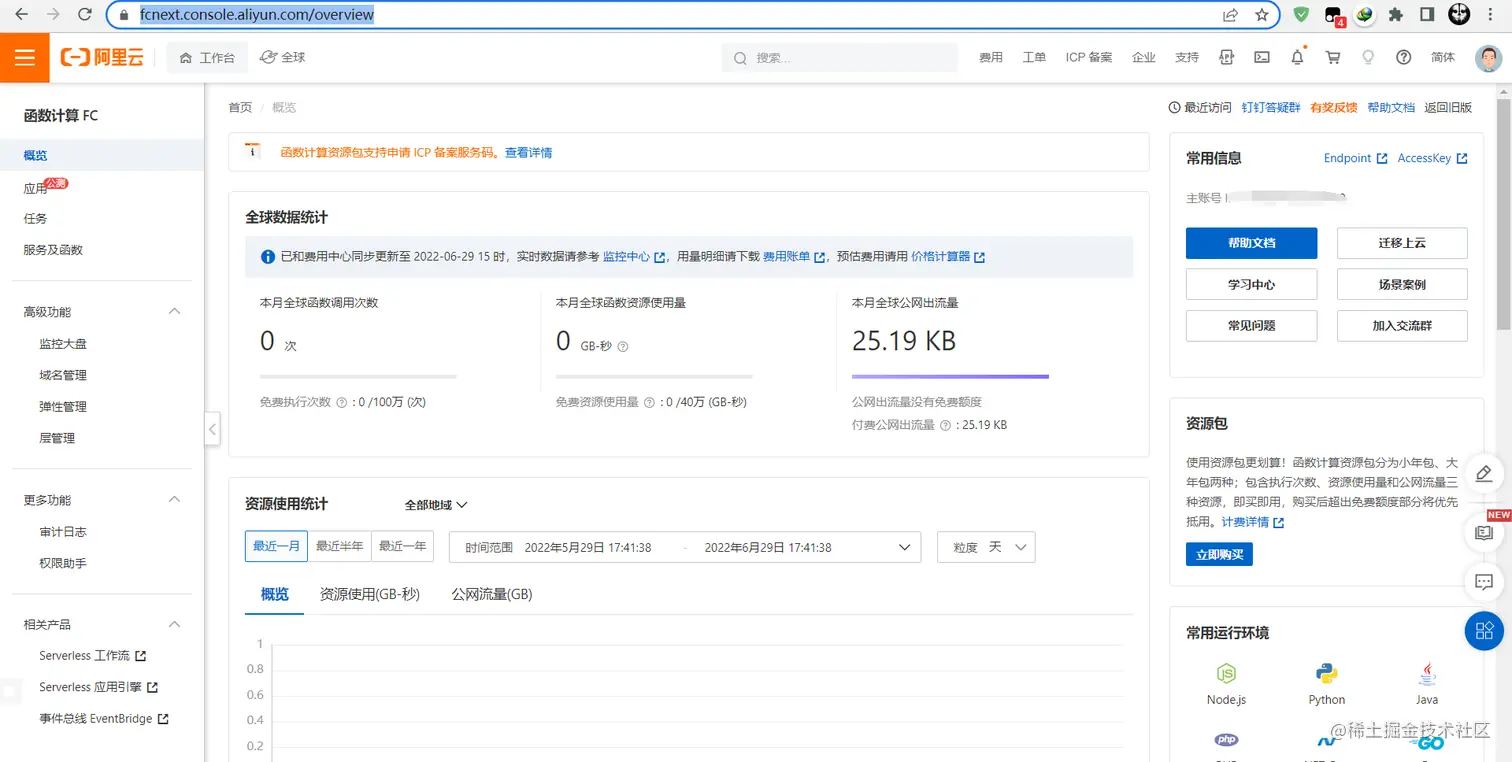Click the blue apps grid icon at right edge
This screenshot has width=1512, height=762.
pyautogui.click(x=1484, y=631)
